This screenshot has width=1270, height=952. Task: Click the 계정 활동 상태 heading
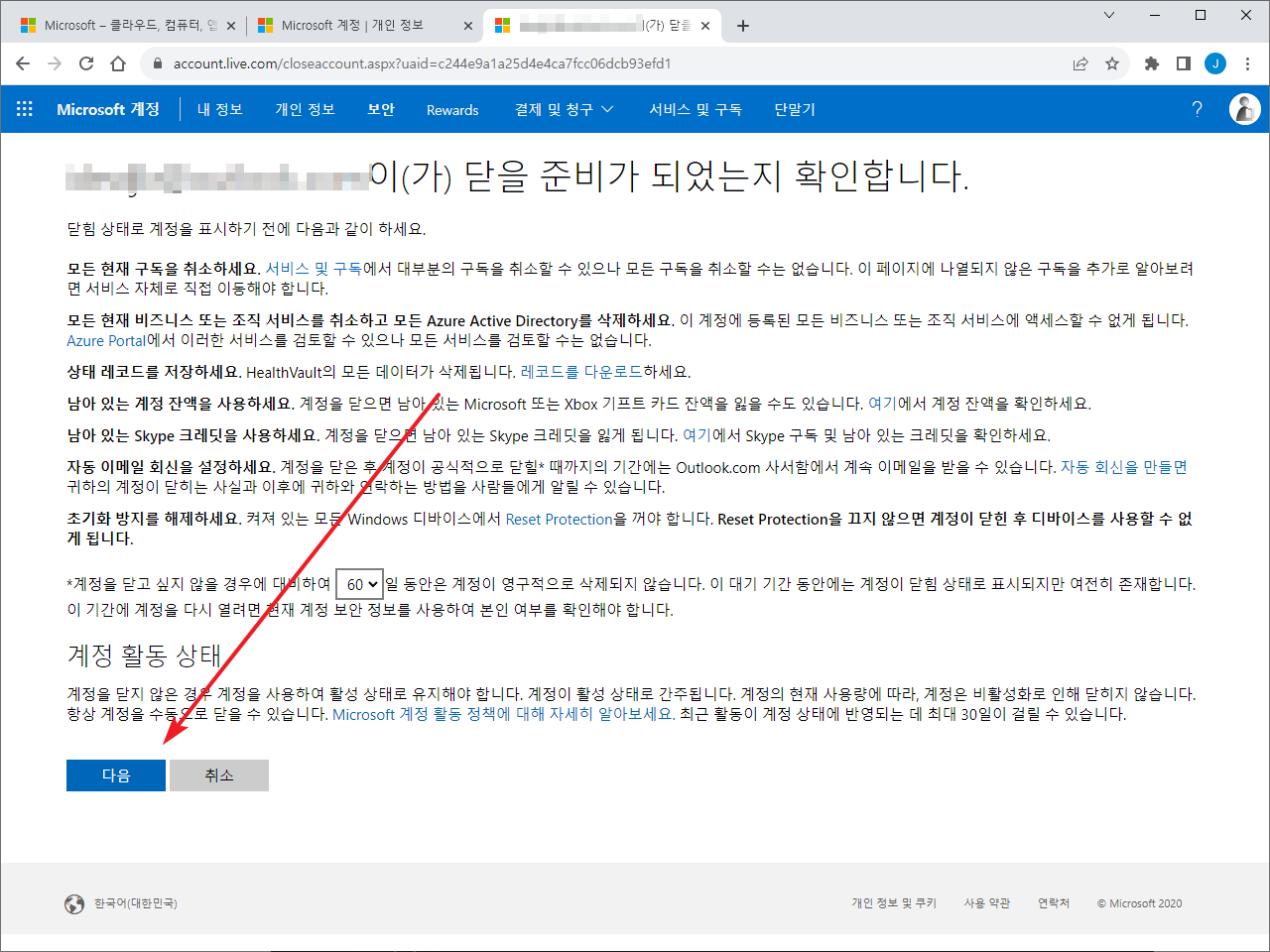pos(144,655)
